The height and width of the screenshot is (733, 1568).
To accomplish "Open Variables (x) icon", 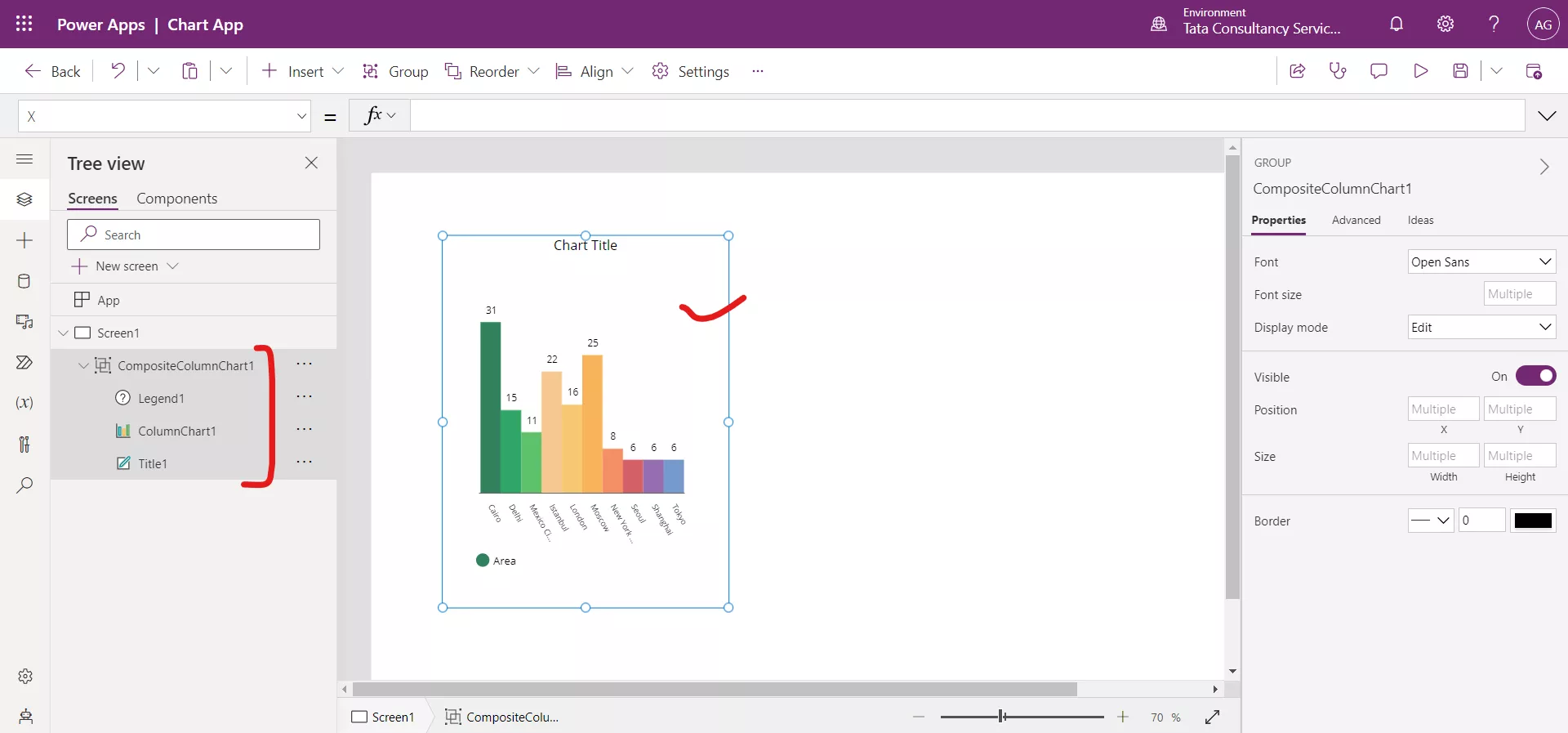I will [24, 403].
